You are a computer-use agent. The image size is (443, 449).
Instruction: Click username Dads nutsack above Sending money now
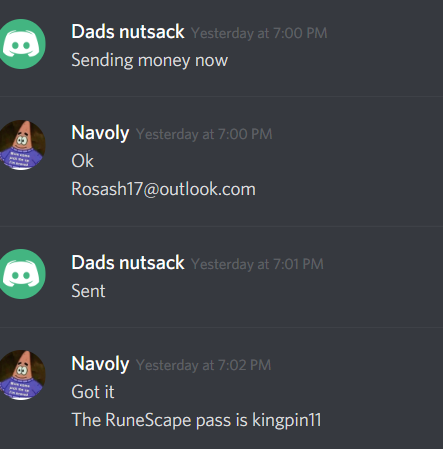coord(128,32)
